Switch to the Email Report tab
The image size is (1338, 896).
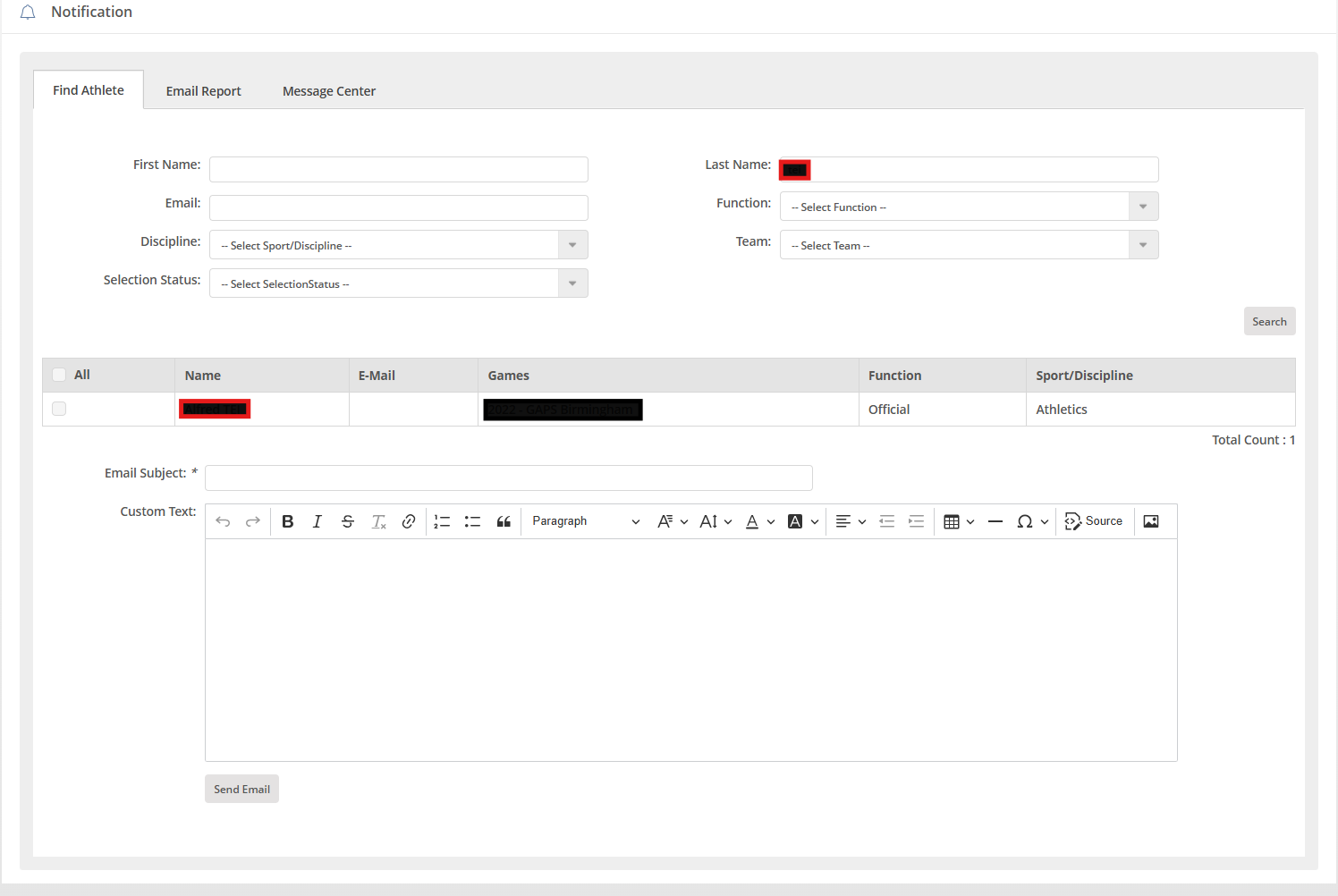click(x=203, y=91)
